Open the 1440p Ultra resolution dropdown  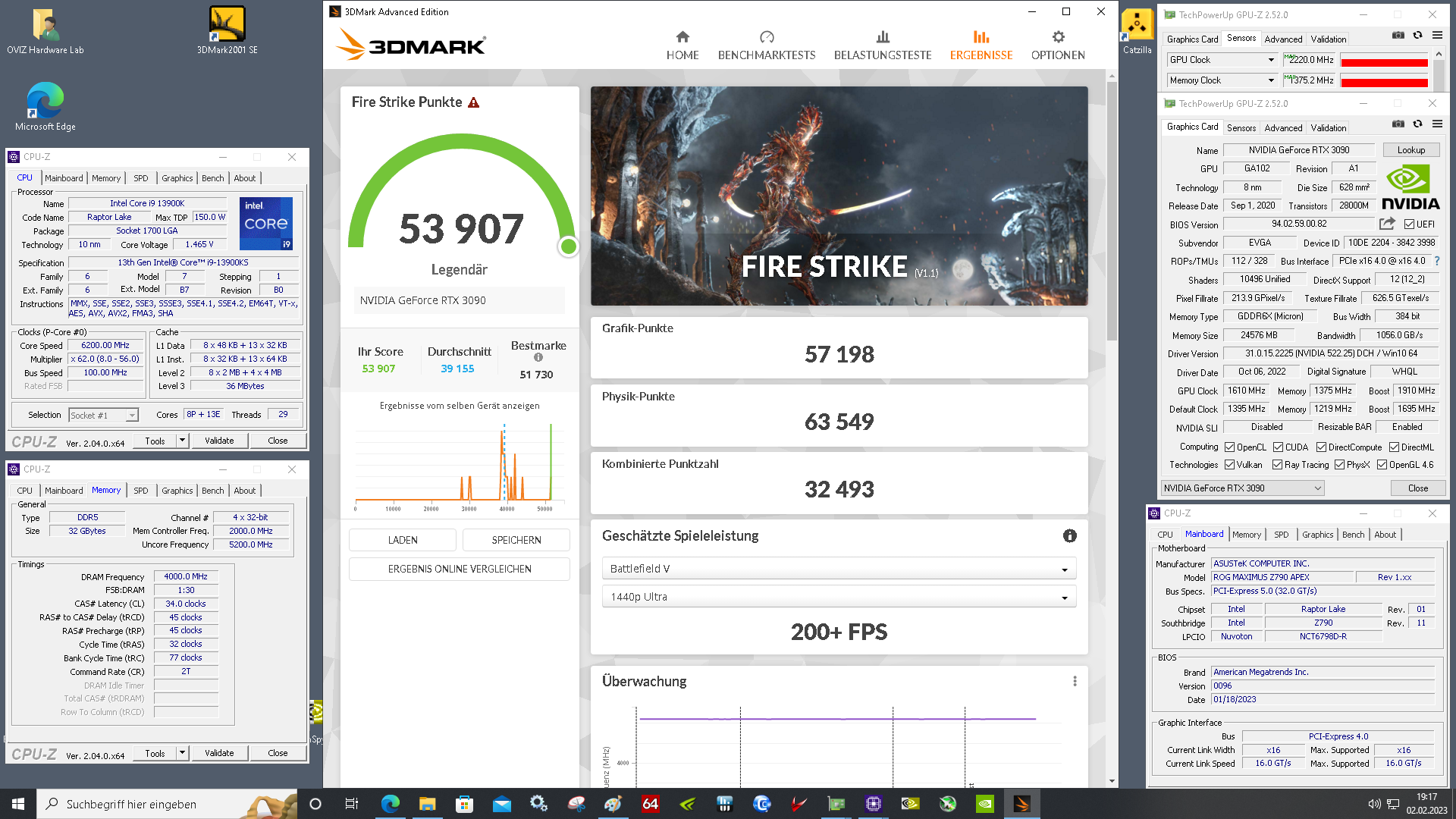click(839, 597)
